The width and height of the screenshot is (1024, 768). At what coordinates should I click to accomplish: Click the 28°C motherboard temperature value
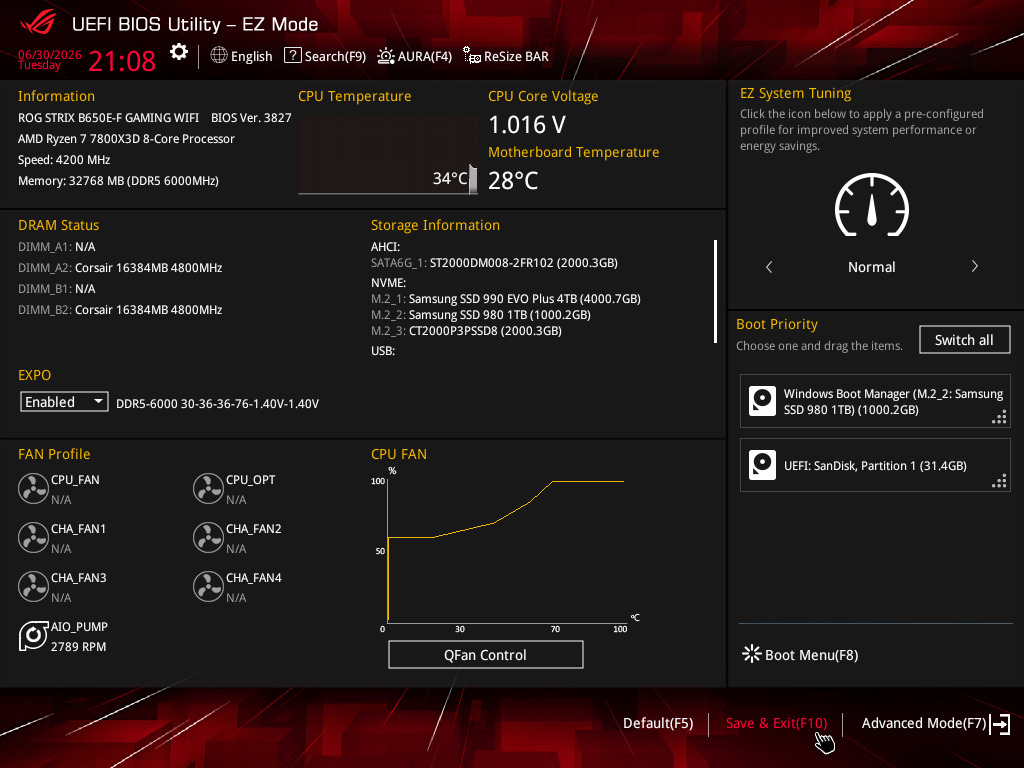[513, 180]
